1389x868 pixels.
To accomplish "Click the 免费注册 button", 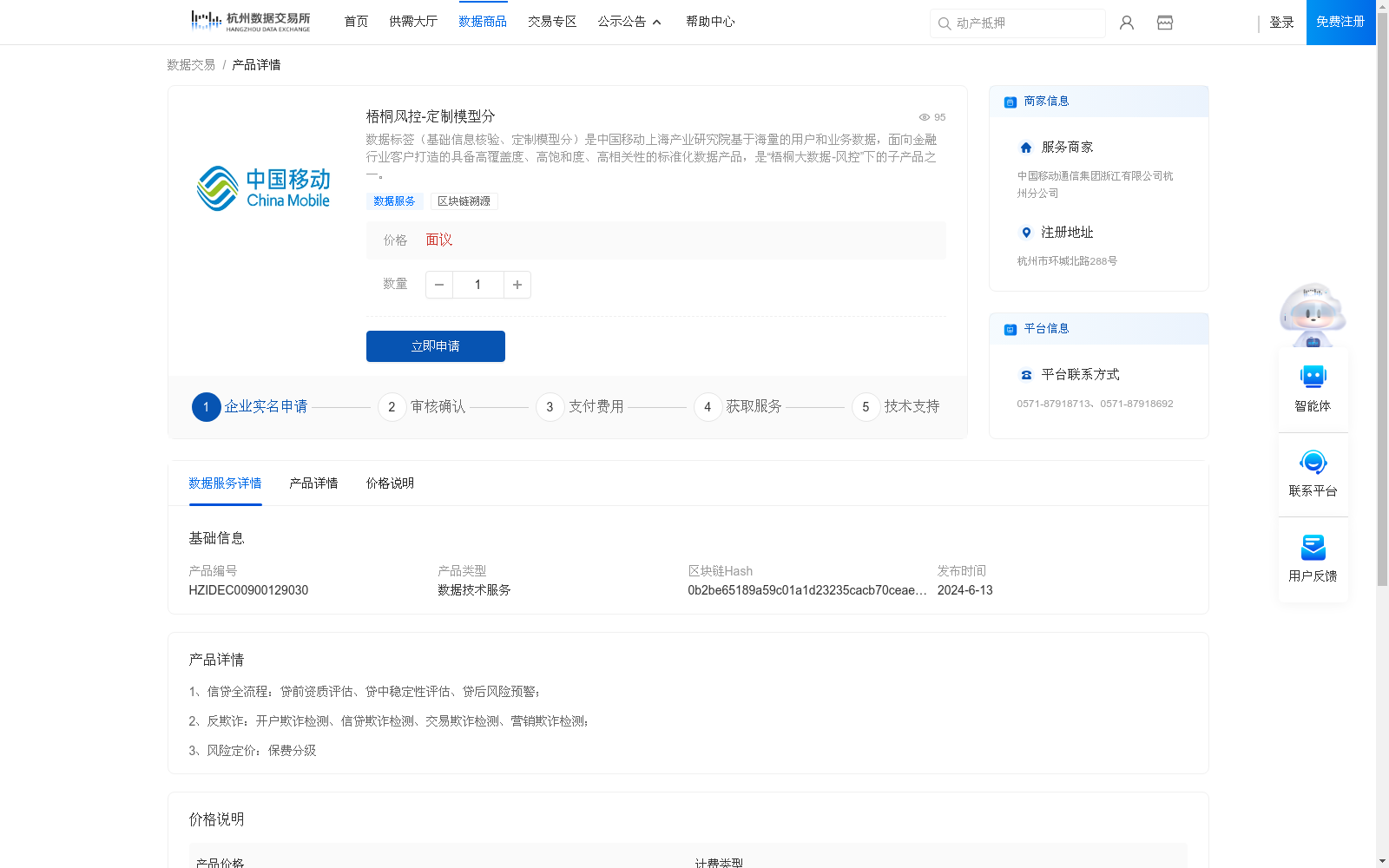I will click(1340, 22).
